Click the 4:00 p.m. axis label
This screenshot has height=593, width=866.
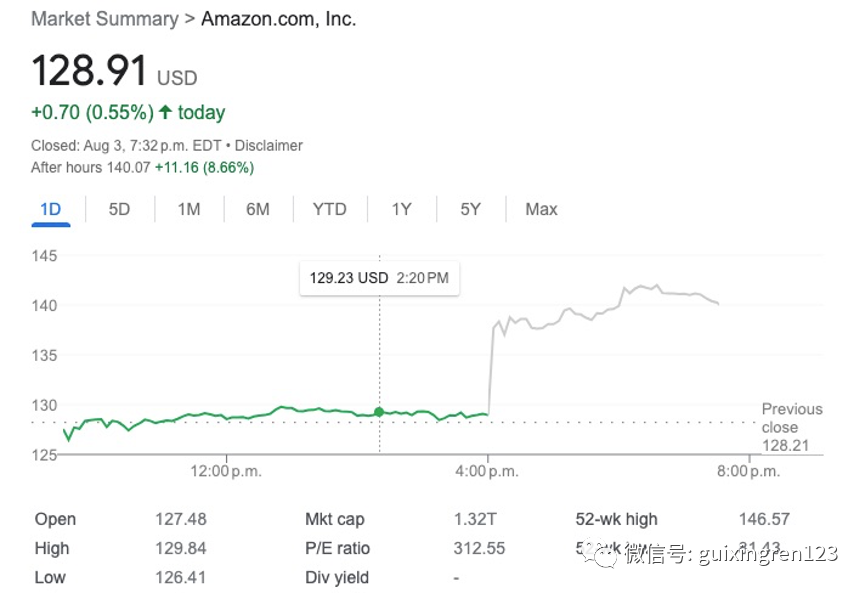point(488,471)
